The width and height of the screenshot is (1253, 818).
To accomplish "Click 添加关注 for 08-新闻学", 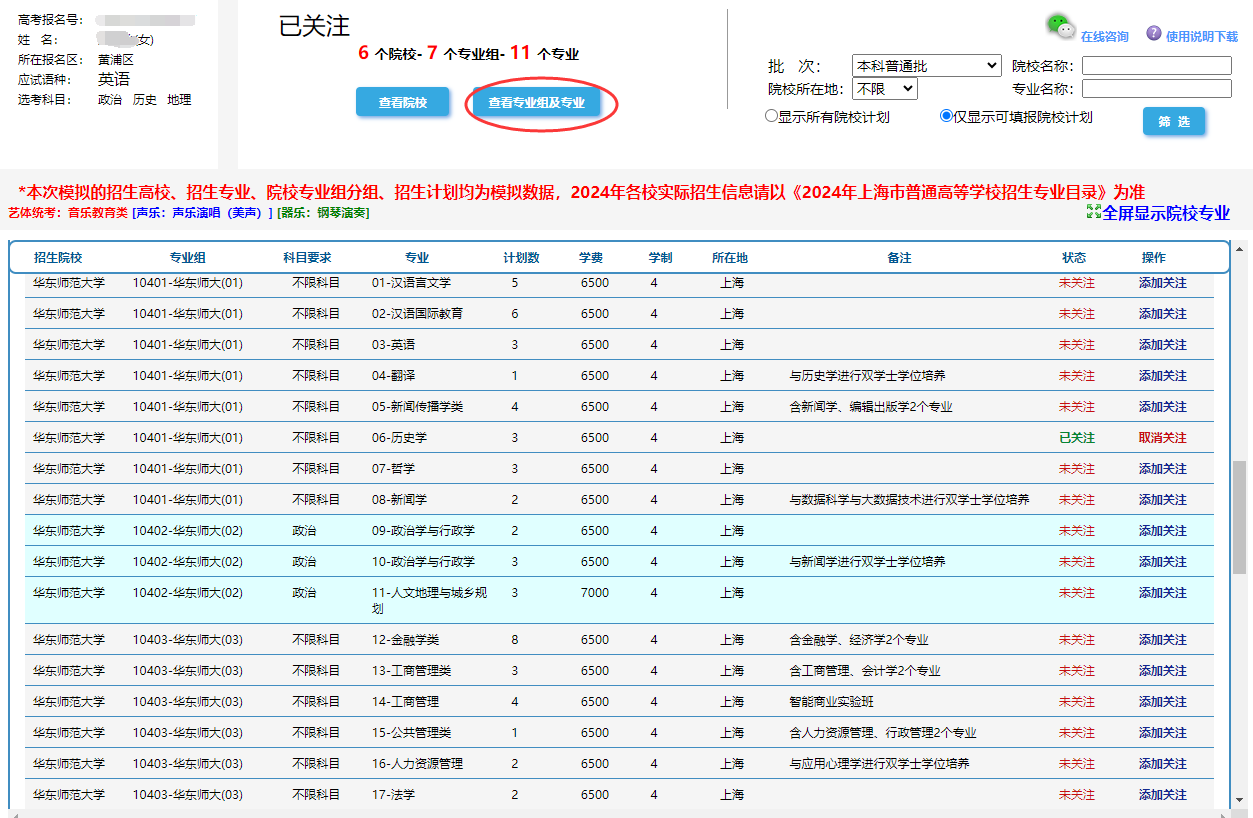I will [x=1163, y=500].
